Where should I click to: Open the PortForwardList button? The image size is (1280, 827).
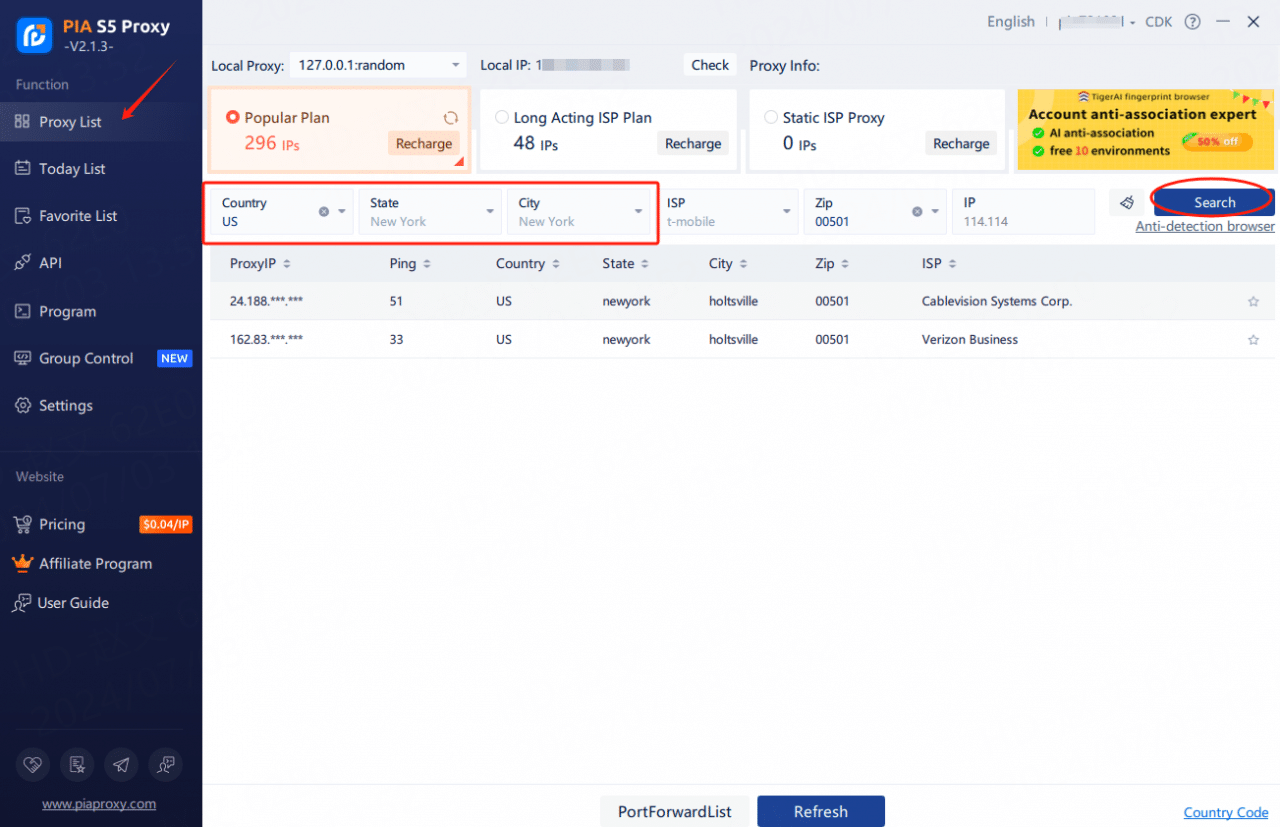[x=675, y=812]
